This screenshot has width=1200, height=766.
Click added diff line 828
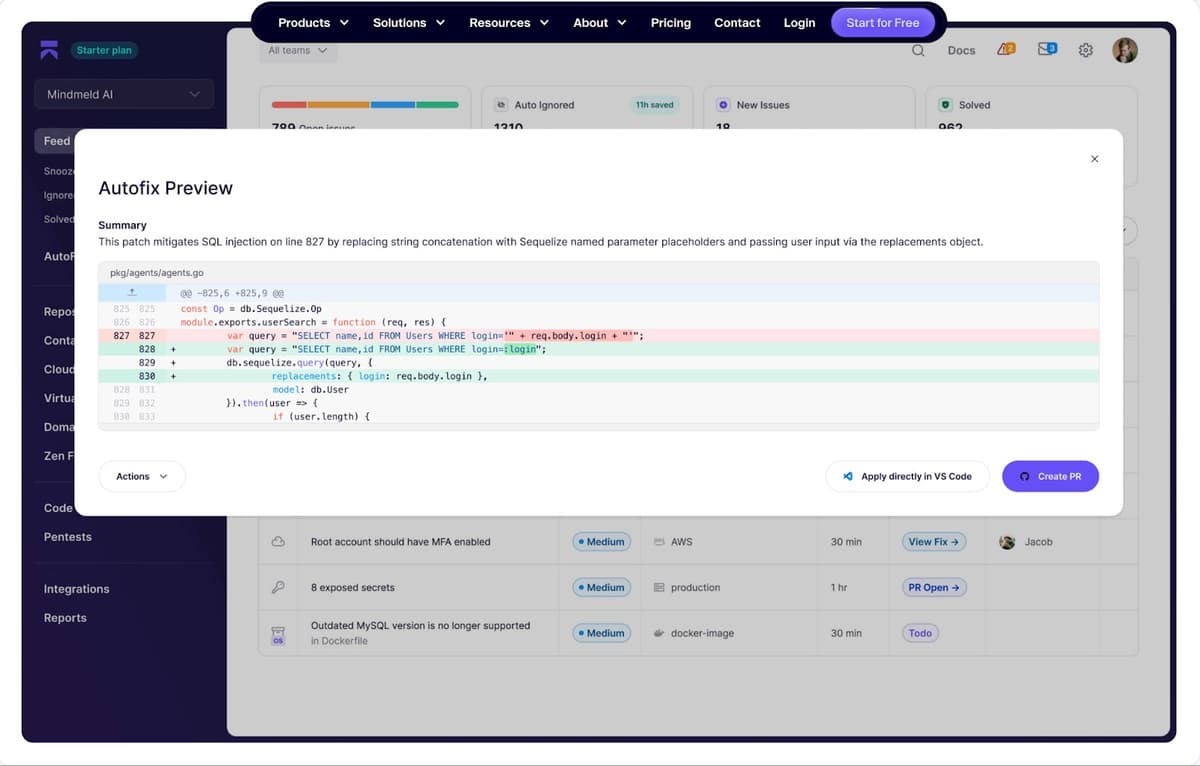[598, 350]
